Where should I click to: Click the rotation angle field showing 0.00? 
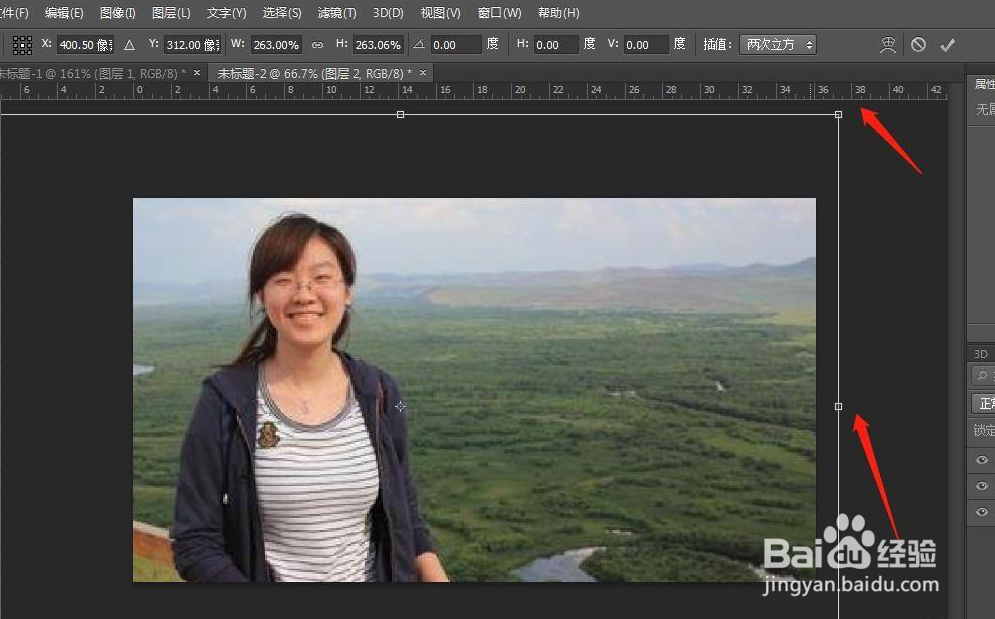[x=455, y=45]
